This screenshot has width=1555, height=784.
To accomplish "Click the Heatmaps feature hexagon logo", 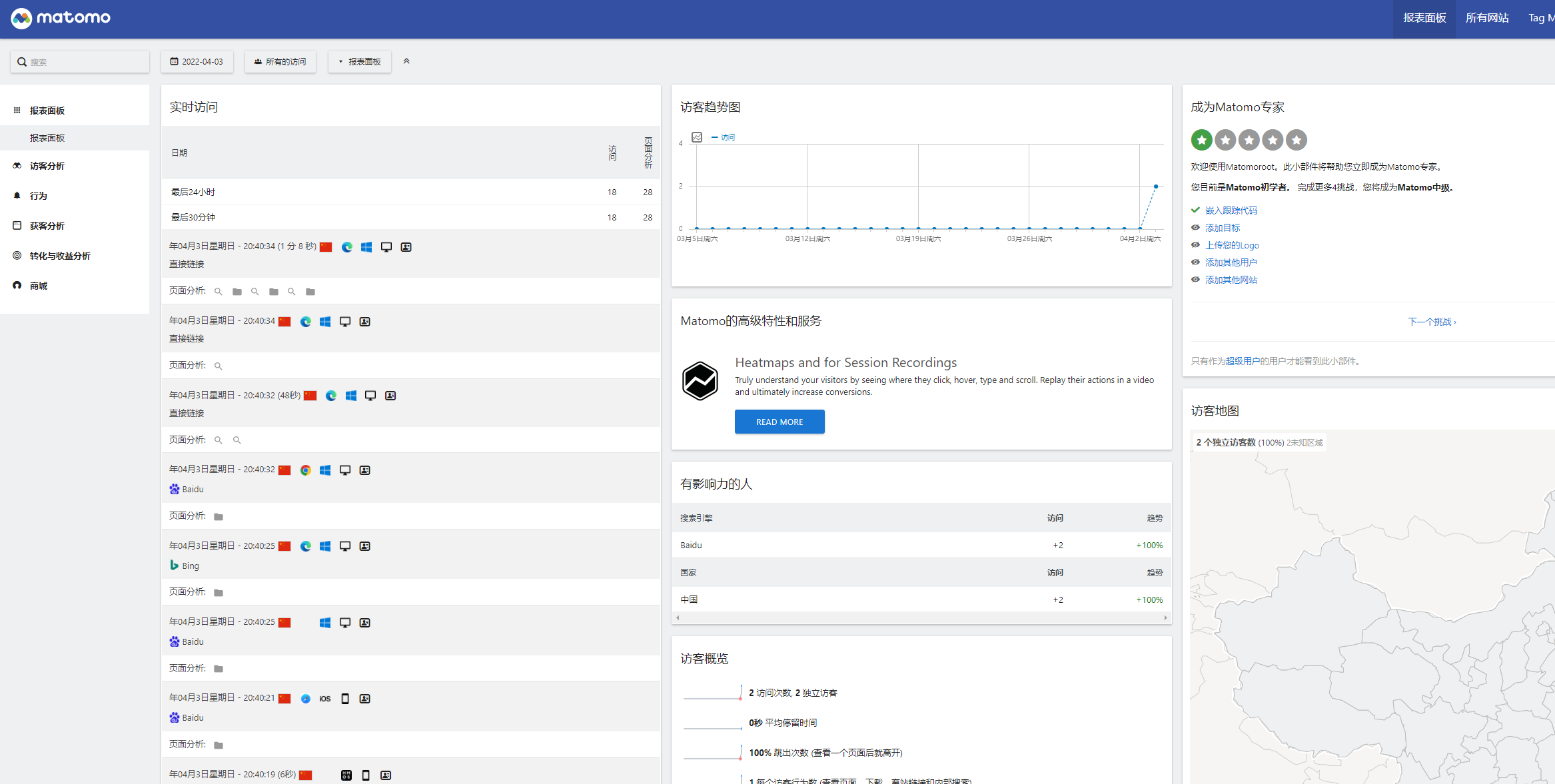I will (x=700, y=381).
